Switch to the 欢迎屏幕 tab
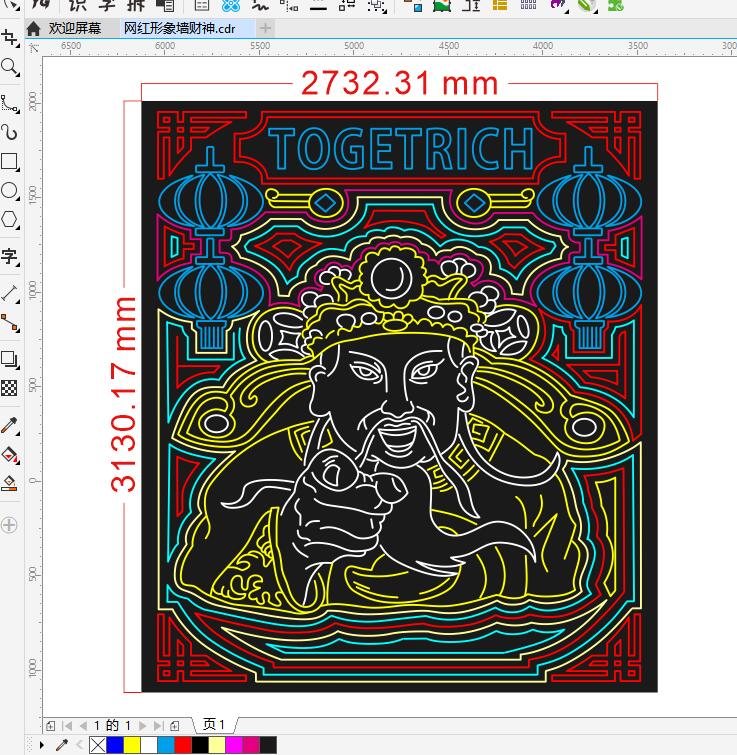The width and height of the screenshot is (737, 755). tap(75, 28)
